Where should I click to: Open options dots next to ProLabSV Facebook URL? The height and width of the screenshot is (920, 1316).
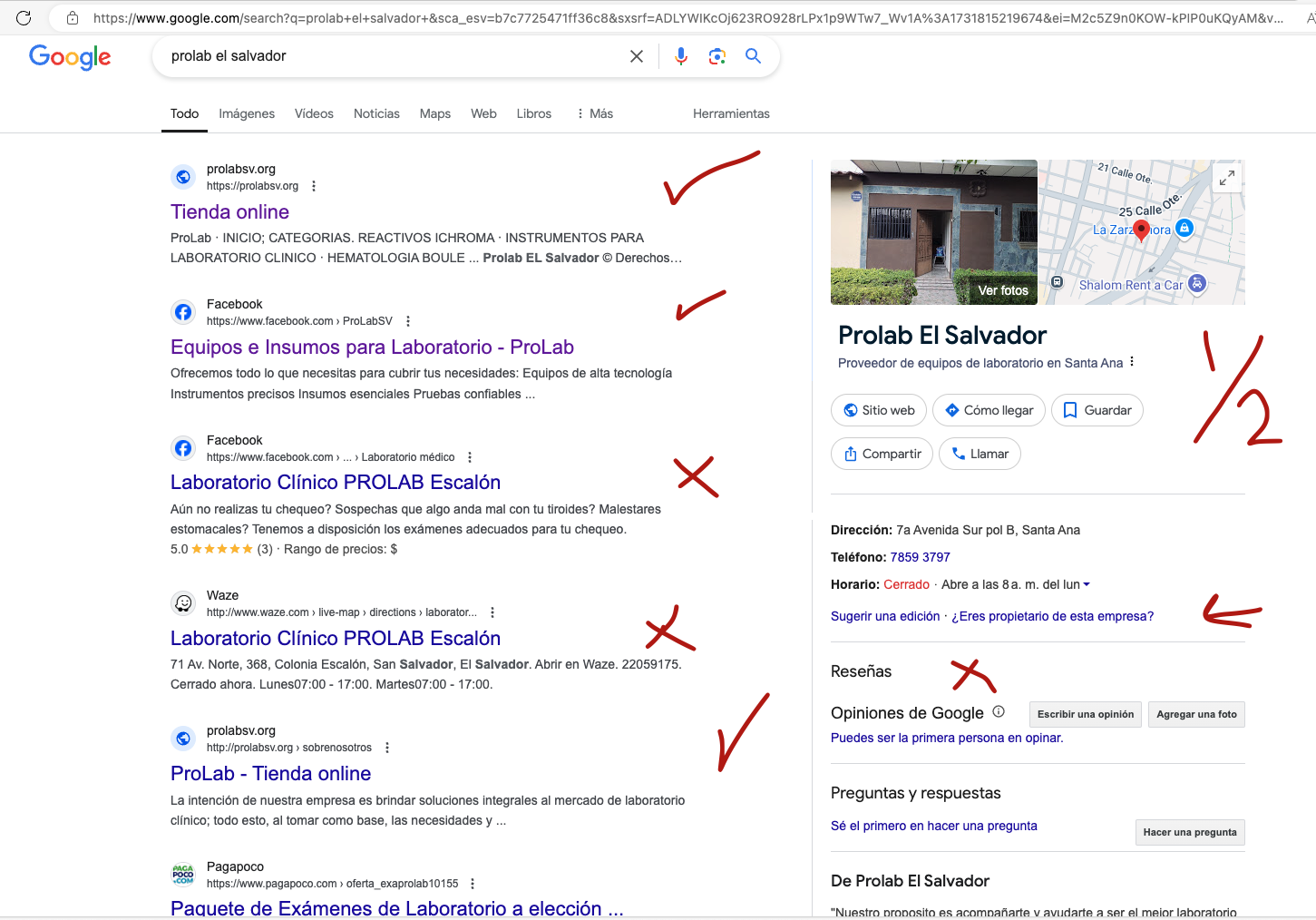point(408,321)
